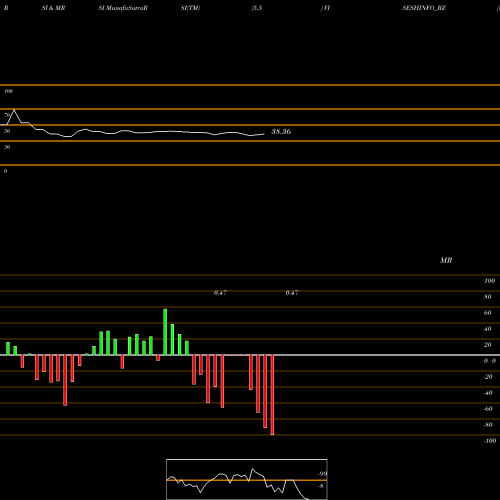The image size is (500, 500).
Task: Click the MR axis label -40
Action: (x=488, y=393)
